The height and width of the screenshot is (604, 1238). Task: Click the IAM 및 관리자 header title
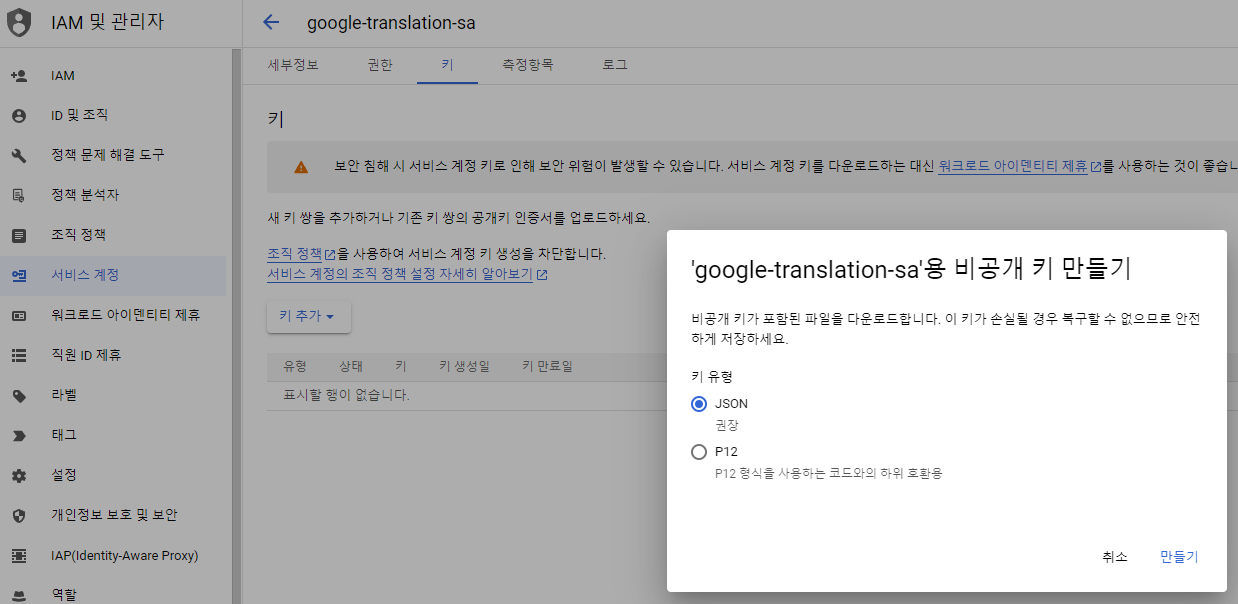(107, 22)
